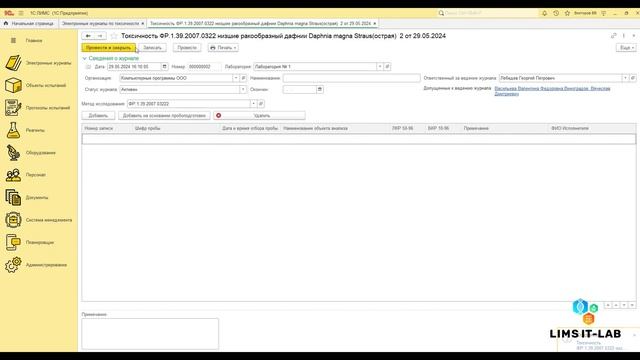This screenshot has height=360, width=640.
Task: Click Провести и закрыть button
Action: click(x=109, y=48)
